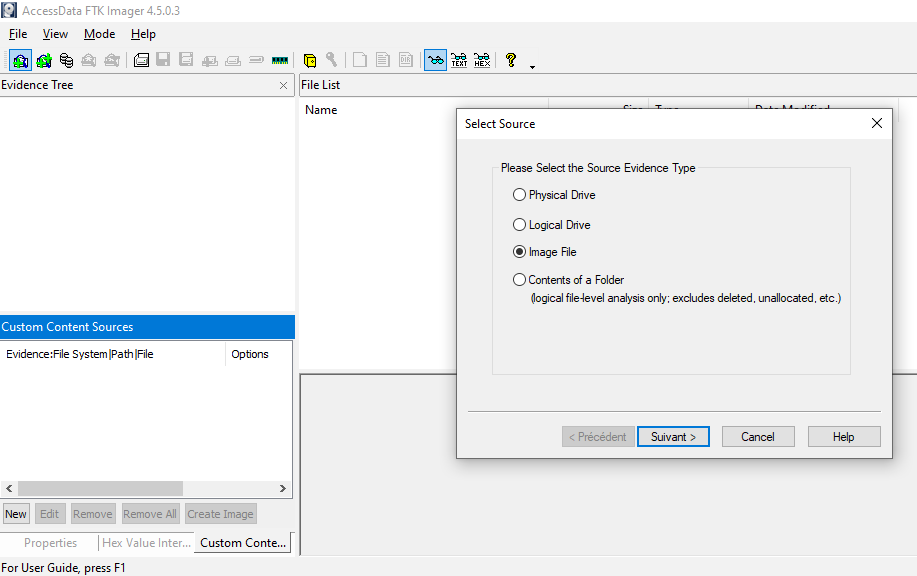Enable the TEXT viewer mode icon

(459, 60)
